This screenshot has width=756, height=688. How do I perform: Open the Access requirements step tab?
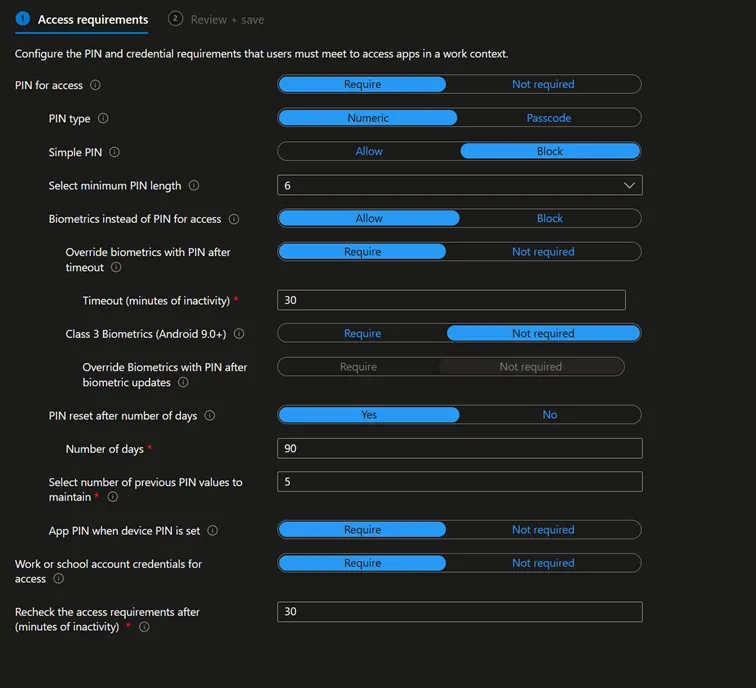pyautogui.click(x=92, y=19)
